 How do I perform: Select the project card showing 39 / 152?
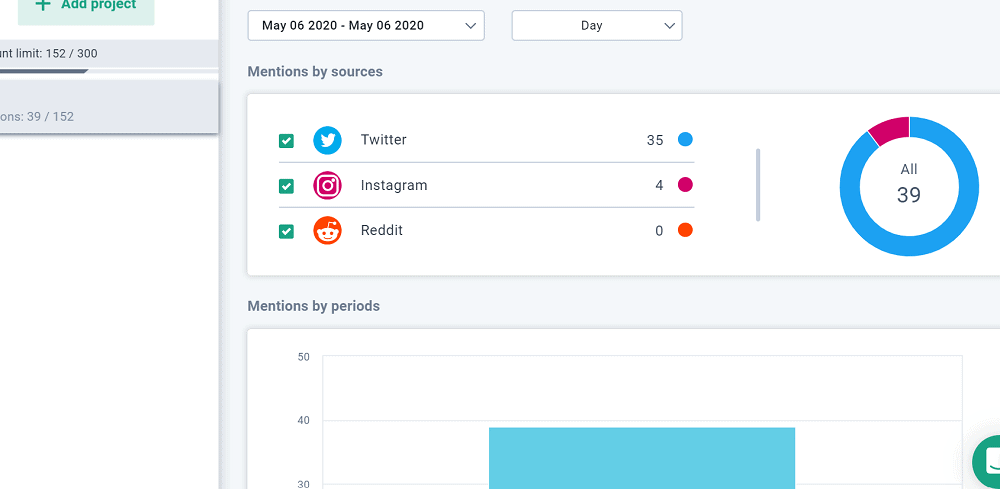pos(109,106)
